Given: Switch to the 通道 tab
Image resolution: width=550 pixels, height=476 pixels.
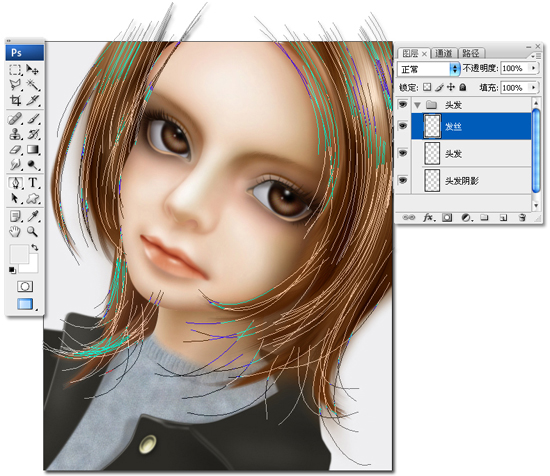Looking at the screenshot, I should [x=444, y=53].
